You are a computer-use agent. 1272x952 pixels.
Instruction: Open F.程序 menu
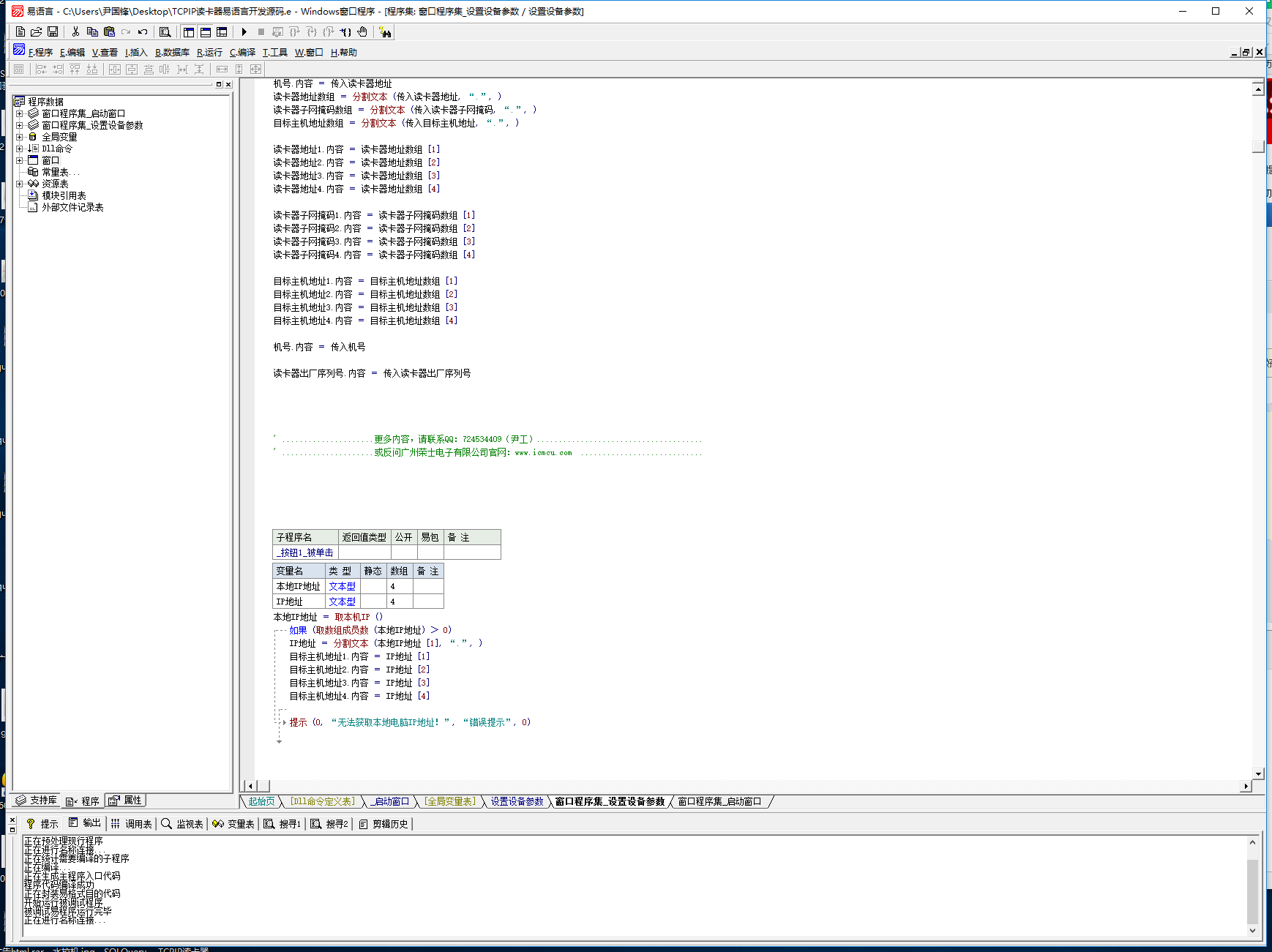coord(40,53)
